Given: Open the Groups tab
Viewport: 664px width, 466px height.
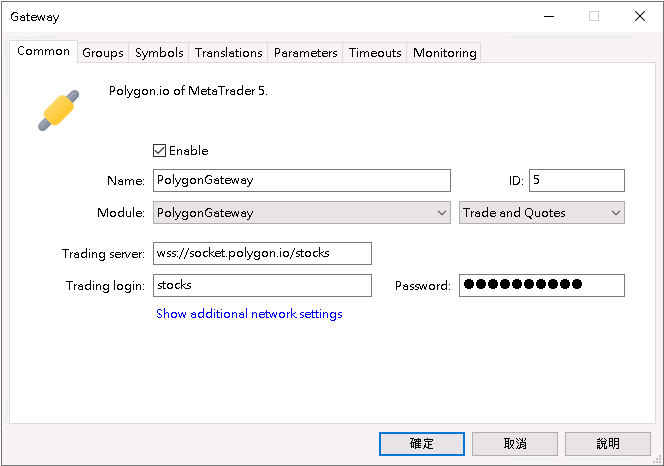Looking at the screenshot, I should (103, 53).
